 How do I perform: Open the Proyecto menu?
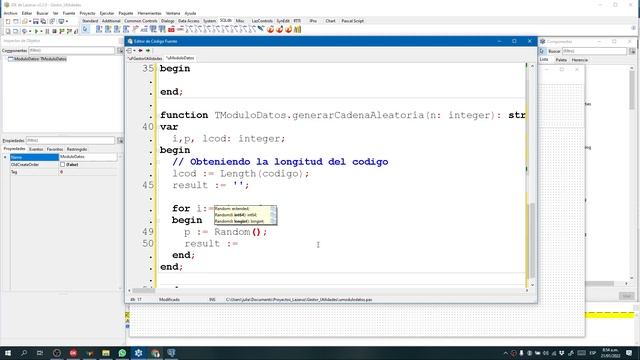pos(87,13)
